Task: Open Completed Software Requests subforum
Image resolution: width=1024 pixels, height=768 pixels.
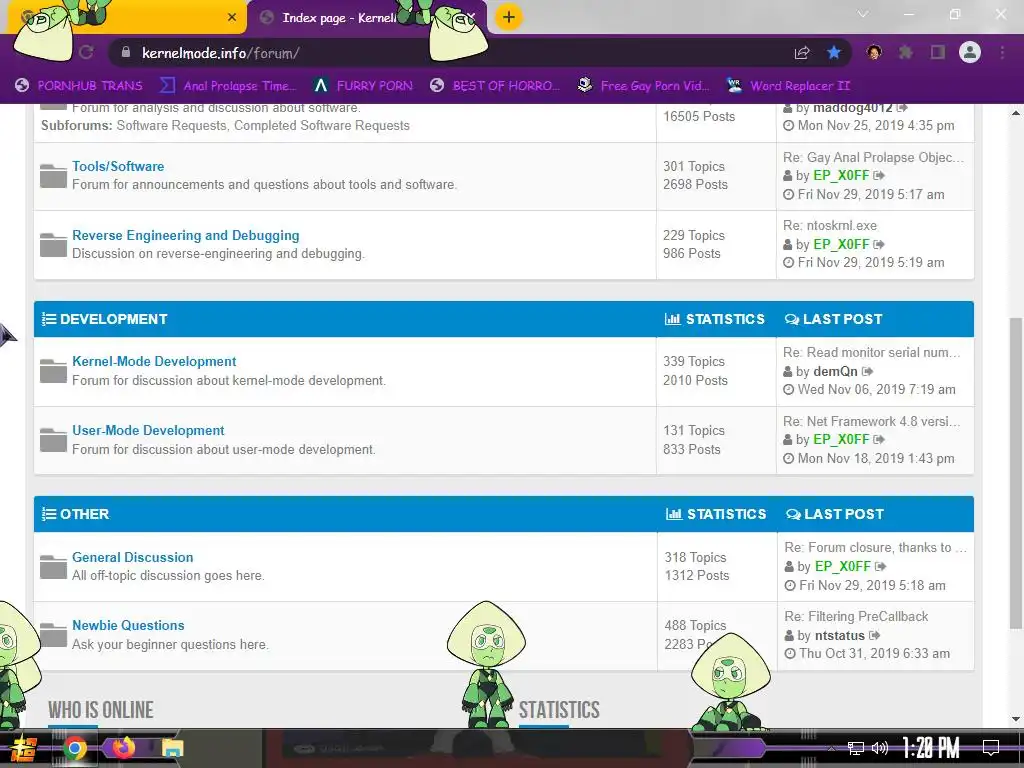Action: click(x=321, y=125)
